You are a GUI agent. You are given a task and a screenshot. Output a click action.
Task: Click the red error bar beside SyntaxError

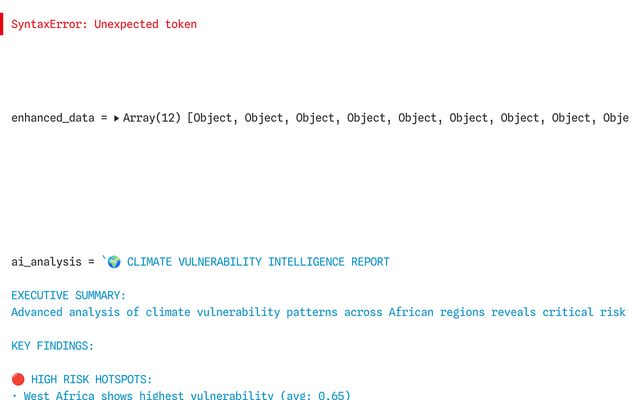click(2, 24)
